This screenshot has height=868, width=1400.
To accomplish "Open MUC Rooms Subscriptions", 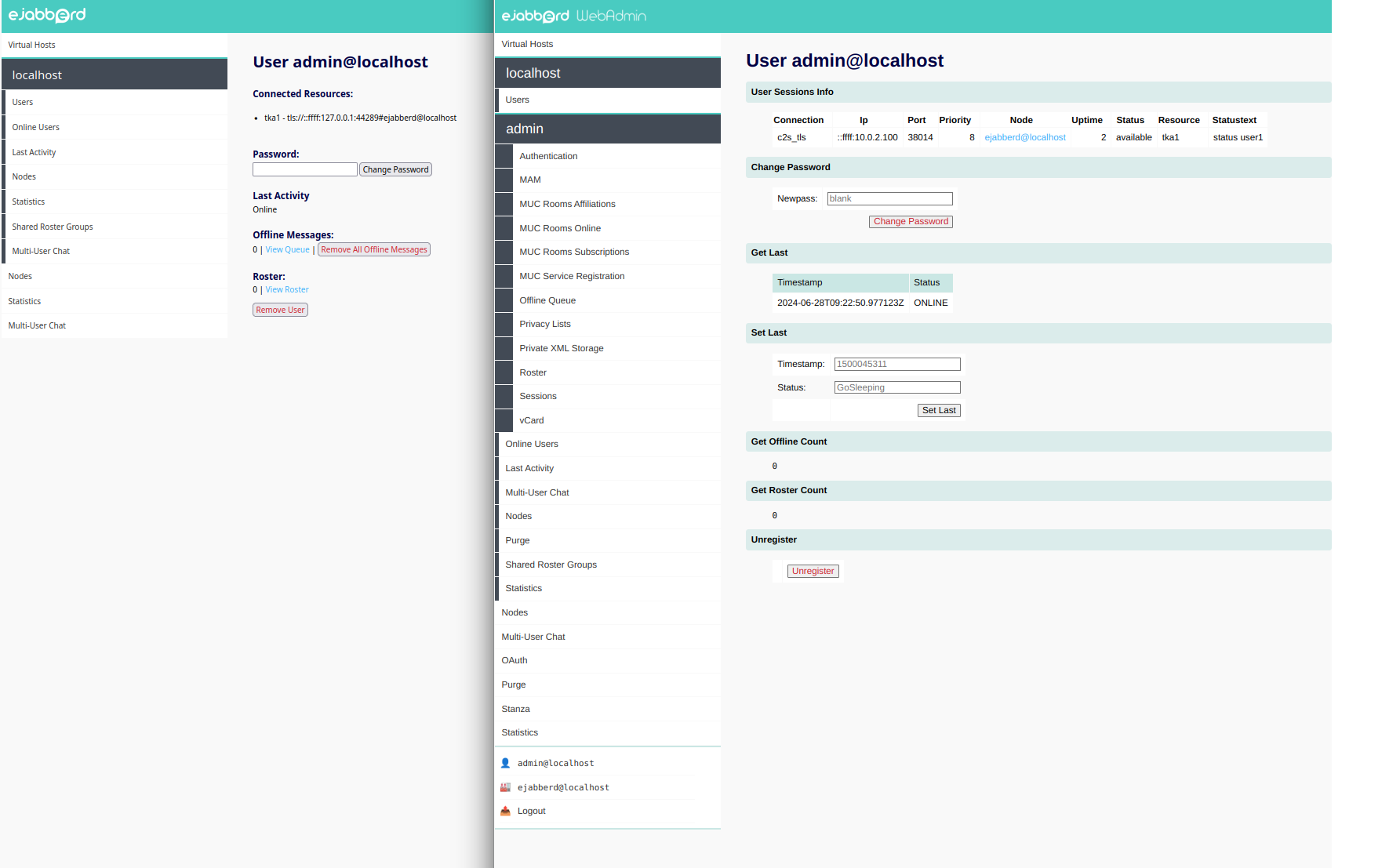I will tap(574, 252).
